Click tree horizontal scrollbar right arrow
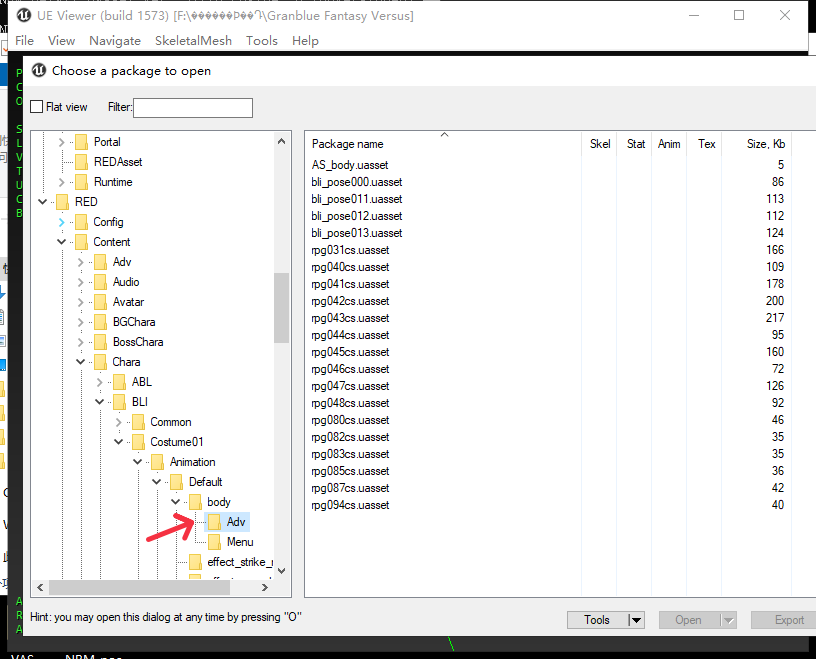 pyautogui.click(x=265, y=587)
